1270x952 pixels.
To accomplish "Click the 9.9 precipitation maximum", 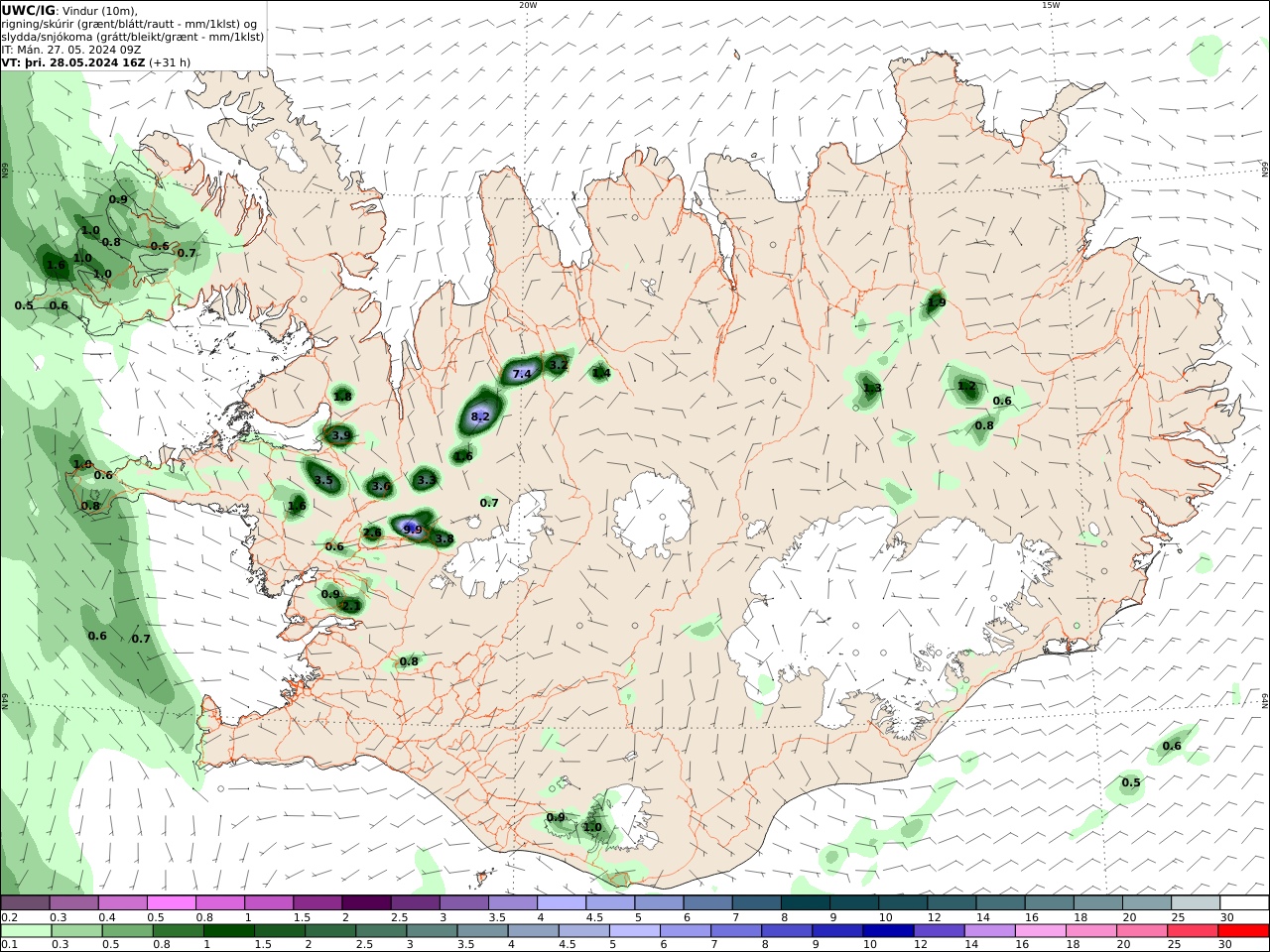I will 413,530.
